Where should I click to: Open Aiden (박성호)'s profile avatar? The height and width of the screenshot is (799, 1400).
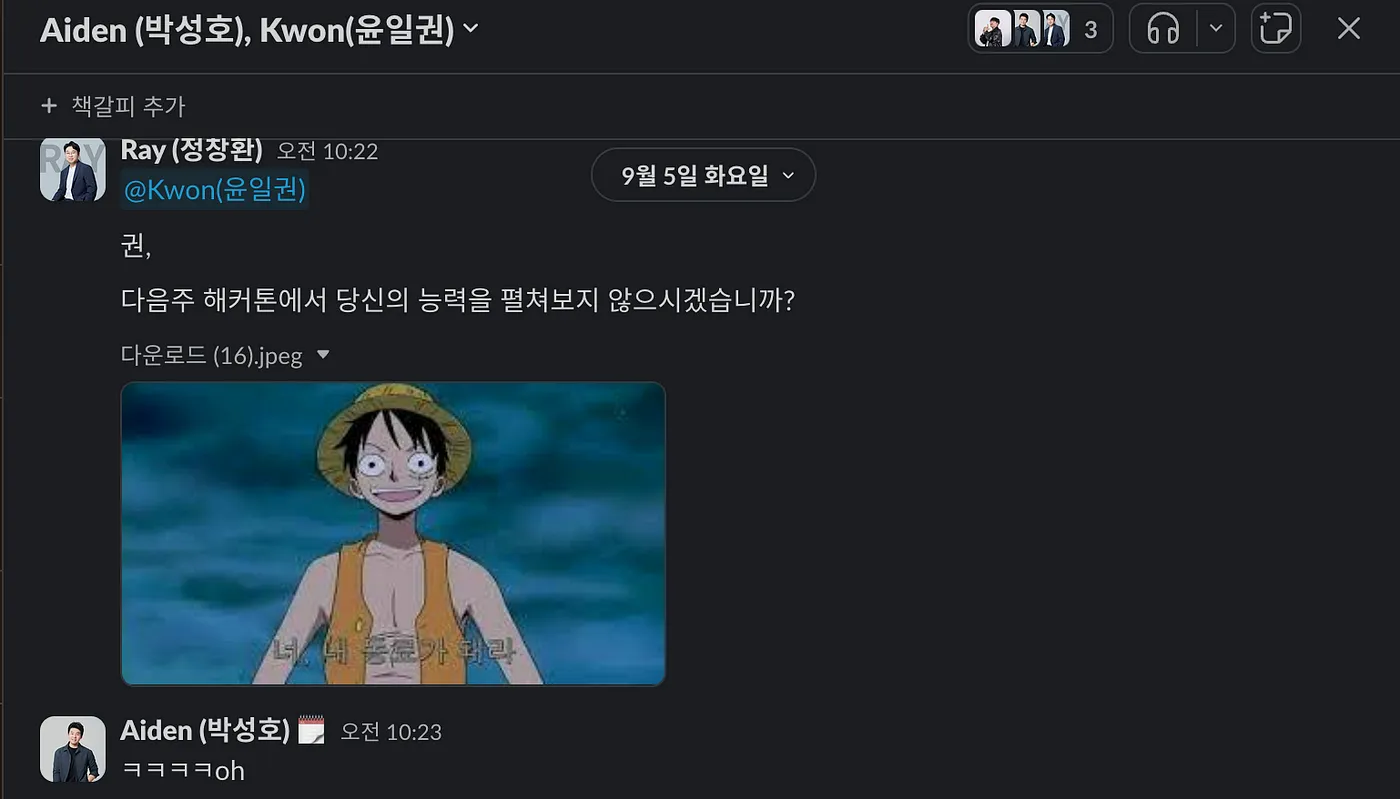pos(73,749)
